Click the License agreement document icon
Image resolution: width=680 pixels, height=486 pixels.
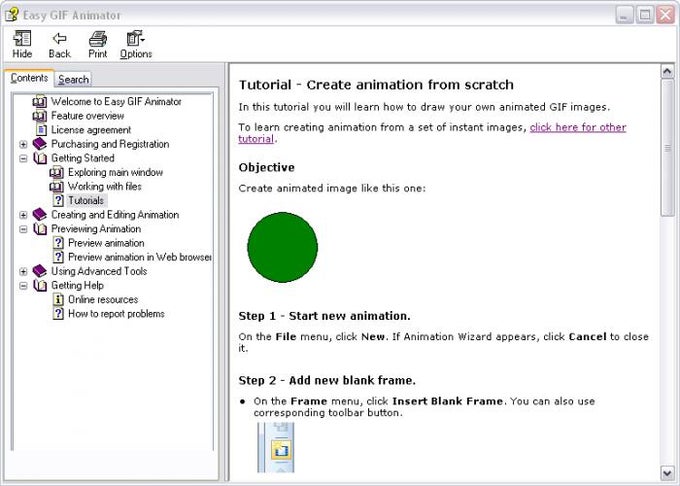point(42,130)
